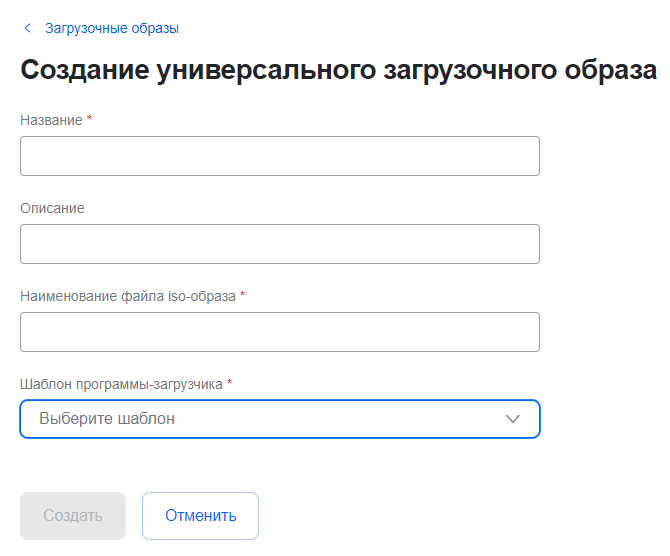Click the Шаблон программы-загрузчика label
The width and height of the screenshot is (670, 556).
[121, 384]
